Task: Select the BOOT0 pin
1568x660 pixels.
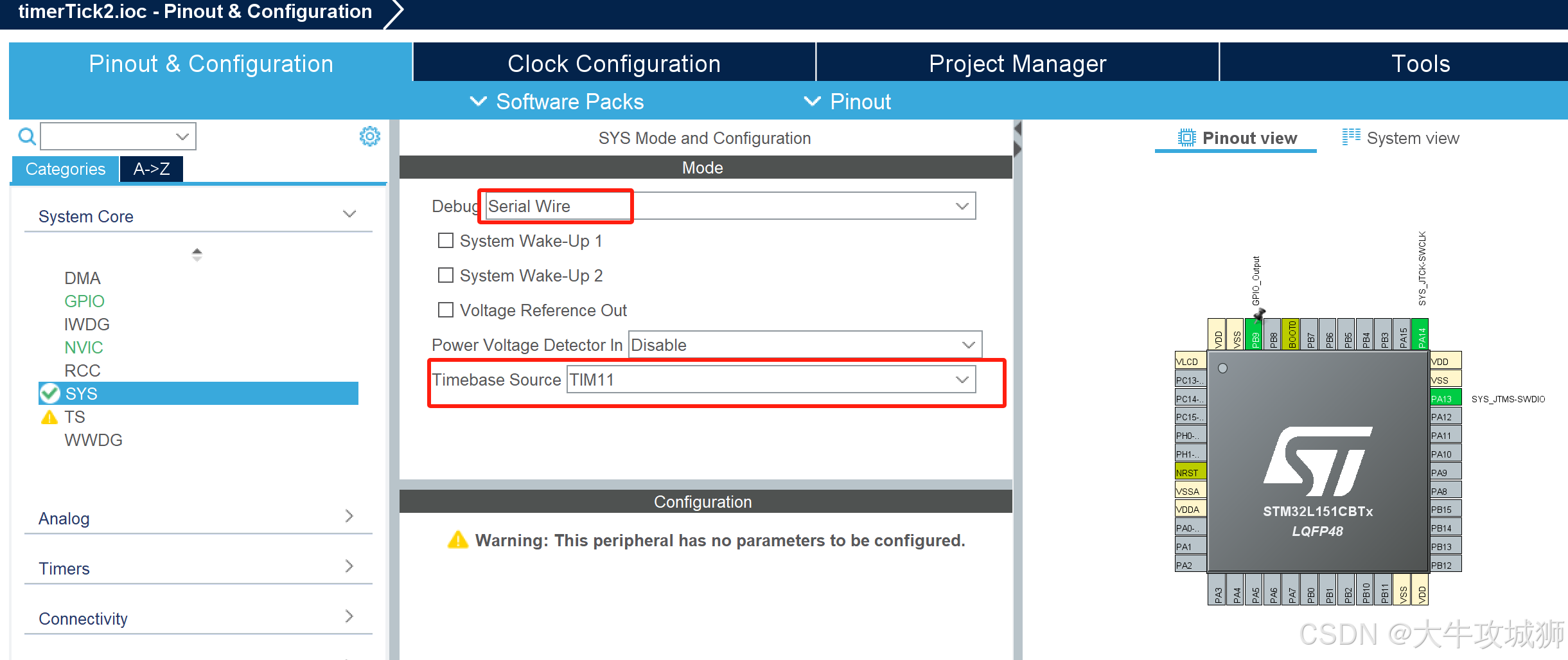Action: click(1291, 334)
